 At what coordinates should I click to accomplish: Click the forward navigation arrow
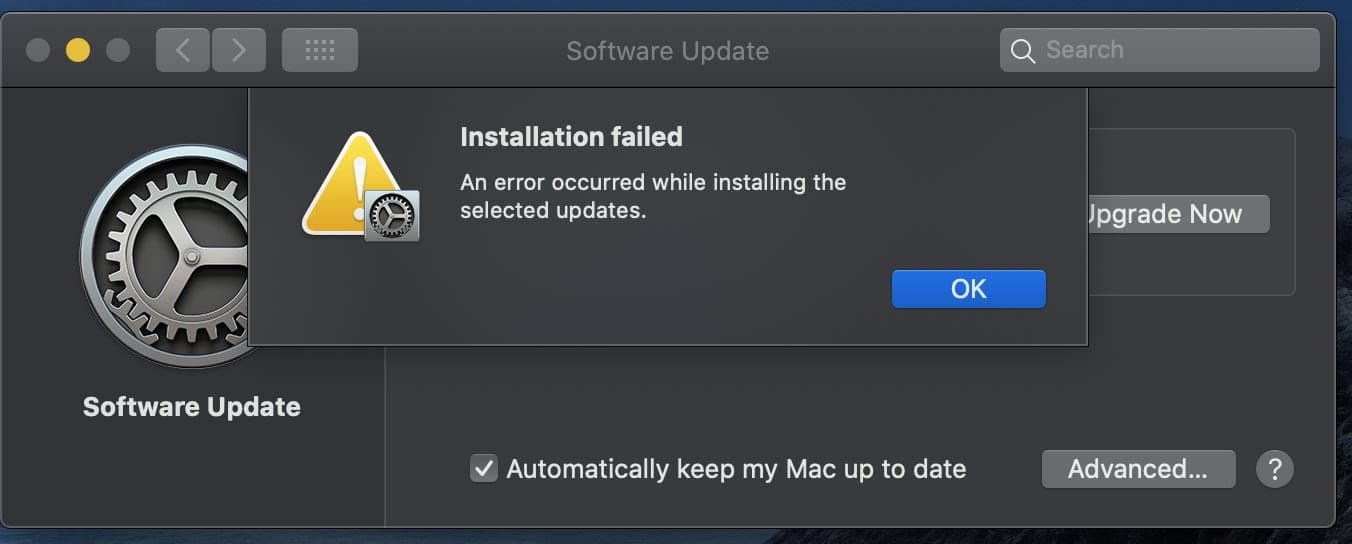tap(239, 50)
